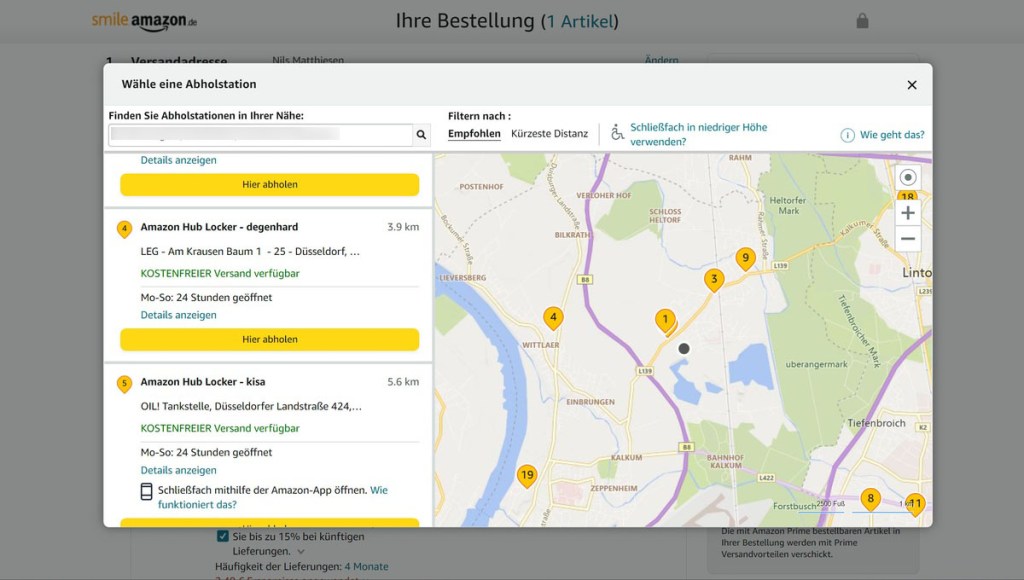Click the Verloher Hof label on the map
The height and width of the screenshot is (580, 1024).
[x=603, y=195]
